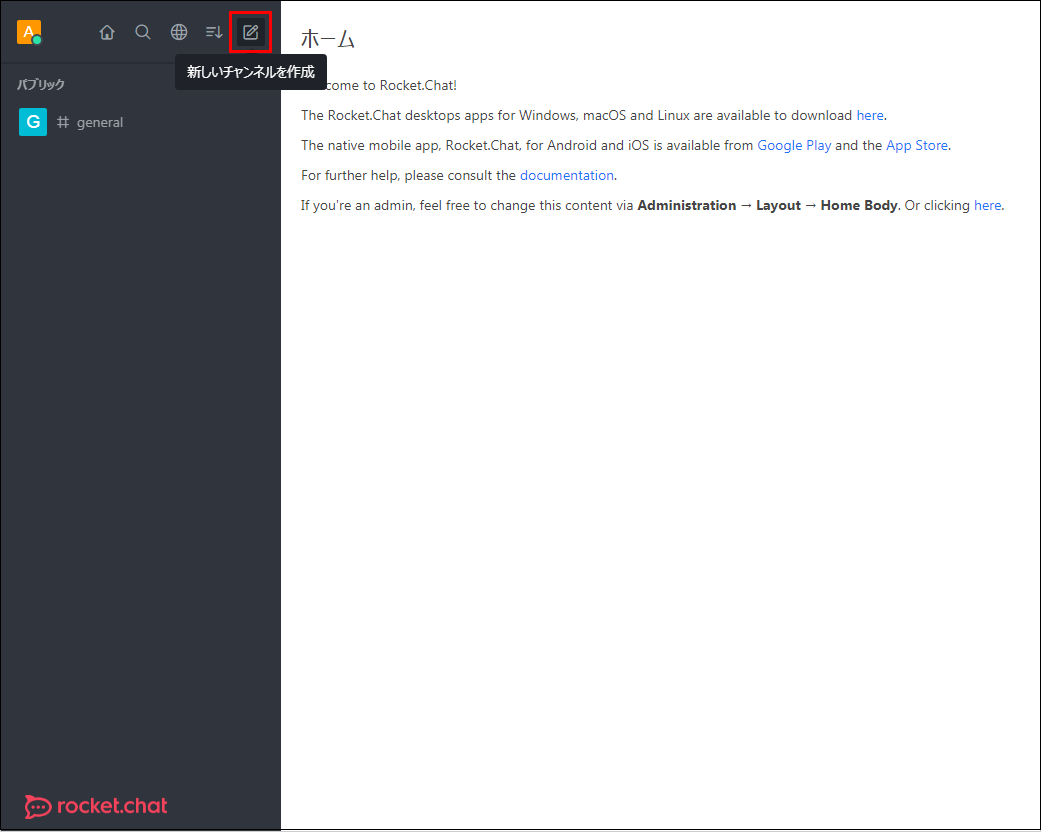The height and width of the screenshot is (833, 1042).
Task: Click the general channel G avatar
Action: pyautogui.click(x=33, y=122)
